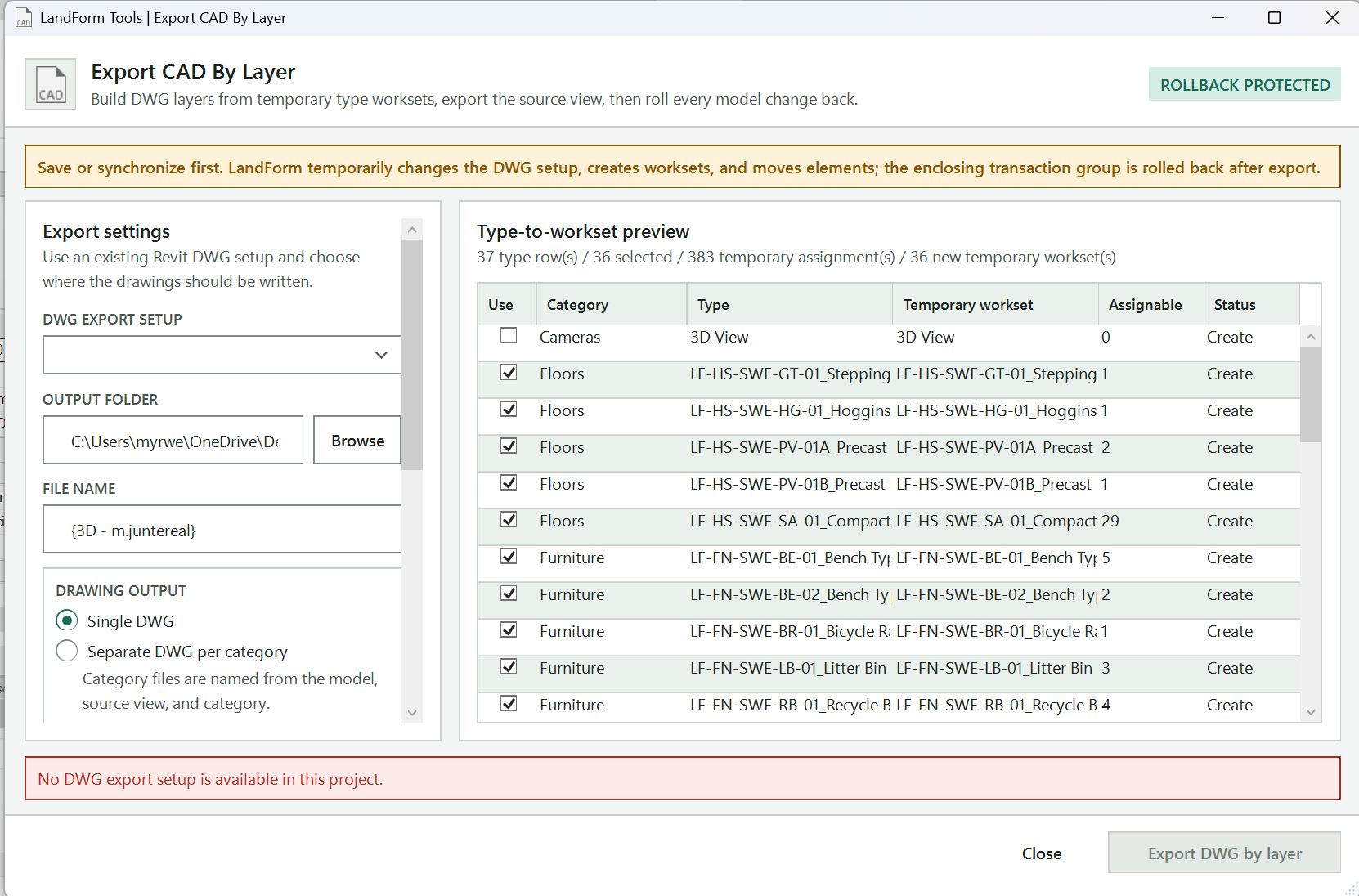The height and width of the screenshot is (896, 1359).
Task: Click the Use column header
Action: click(x=508, y=305)
